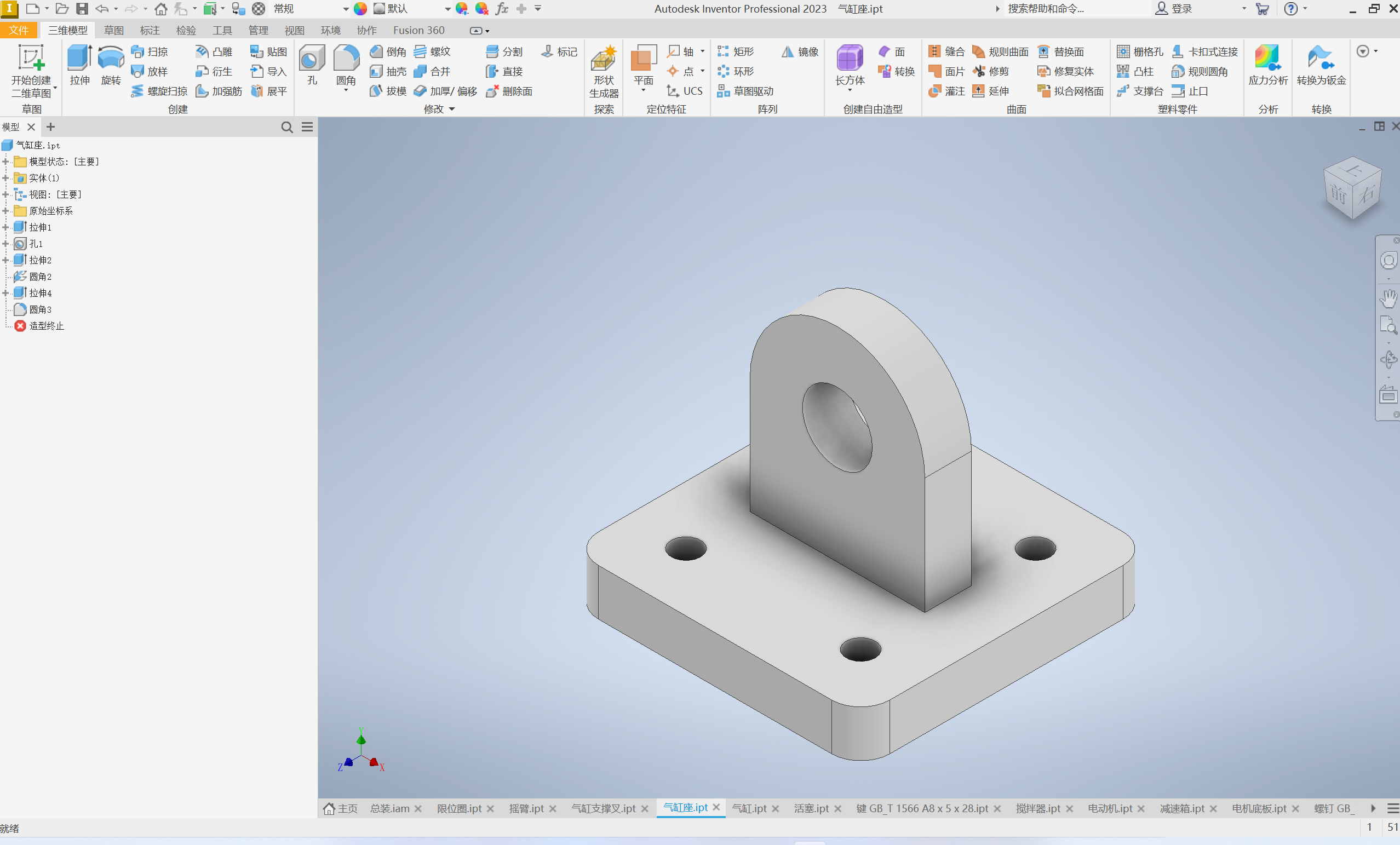This screenshot has height=845, width=1400.
Task: Expand the 实体(1) folder node
Action: click(5, 178)
